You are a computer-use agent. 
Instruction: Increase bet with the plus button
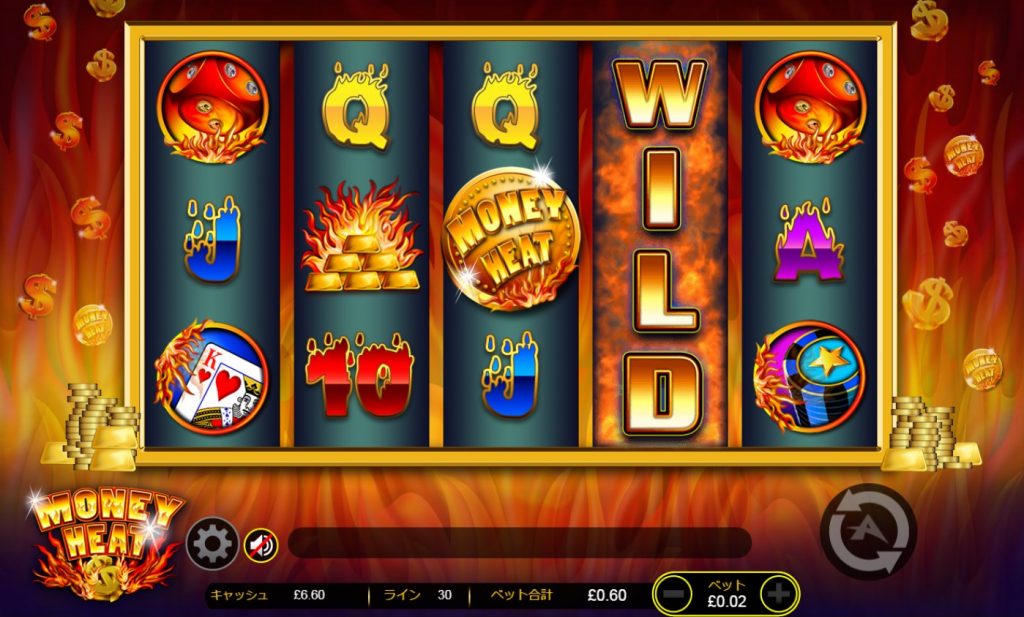[778, 594]
